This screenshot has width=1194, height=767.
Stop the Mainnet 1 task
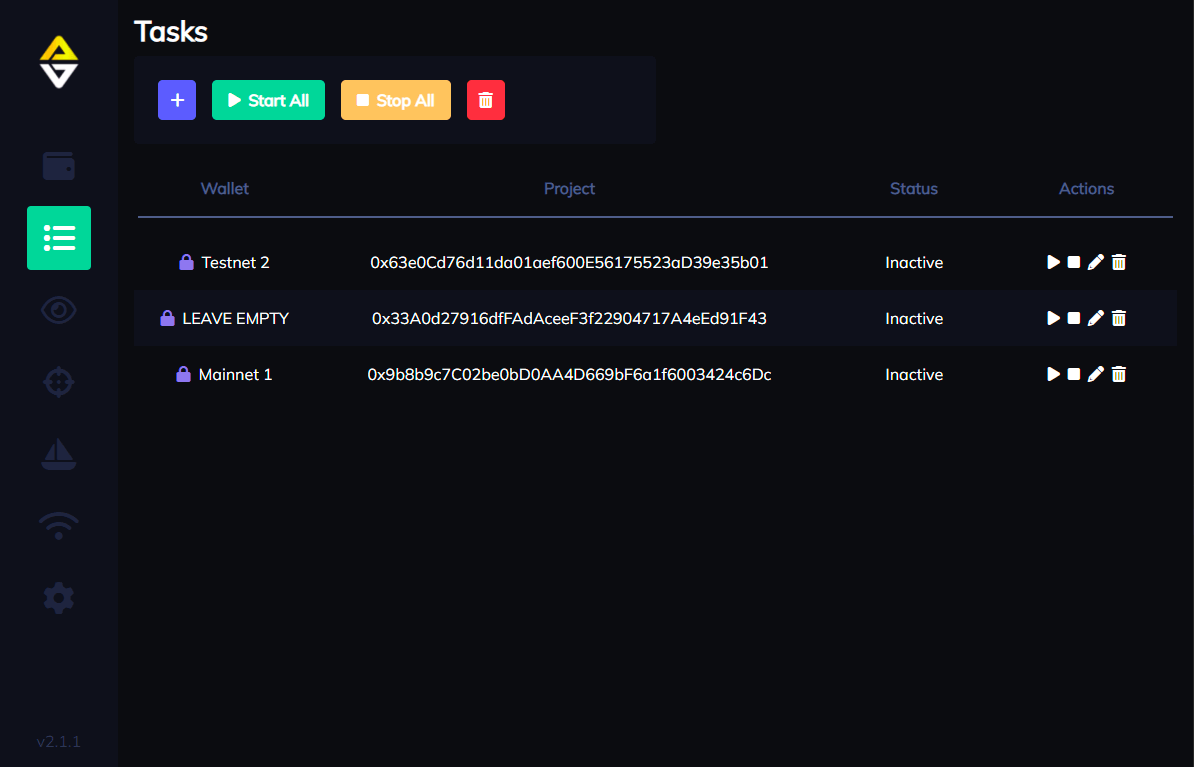pos(1074,374)
